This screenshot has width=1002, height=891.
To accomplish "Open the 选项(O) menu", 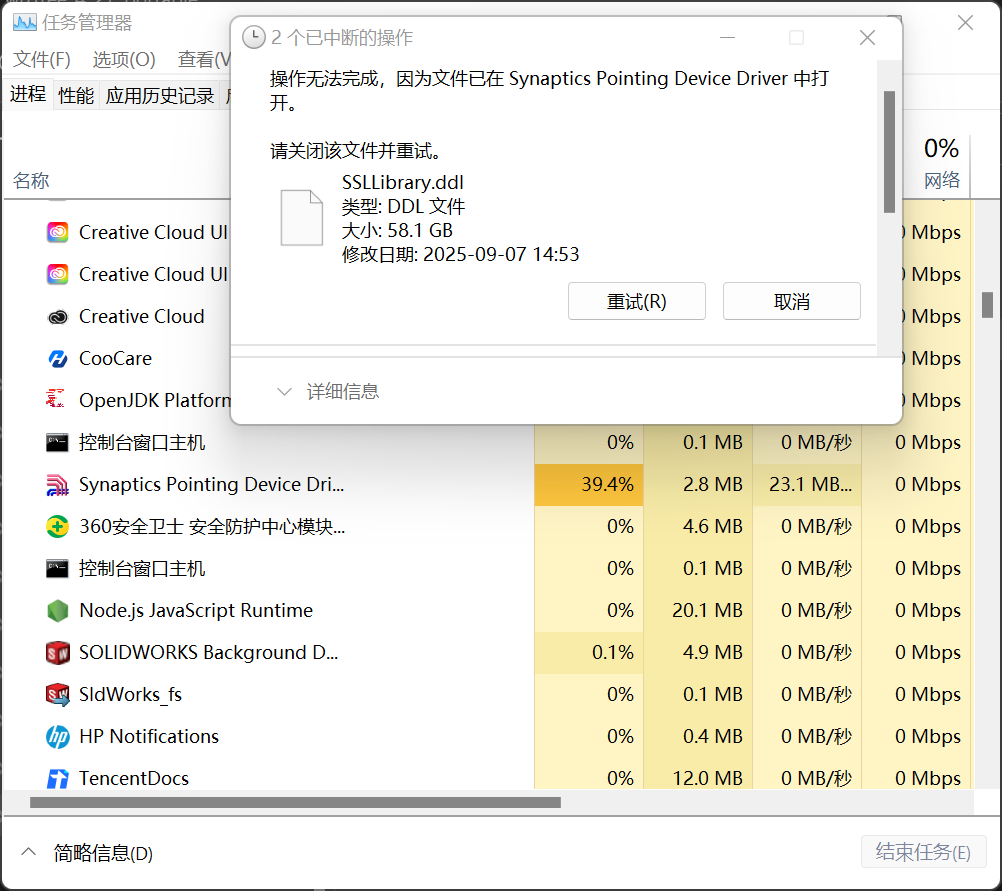I will tap(124, 60).
